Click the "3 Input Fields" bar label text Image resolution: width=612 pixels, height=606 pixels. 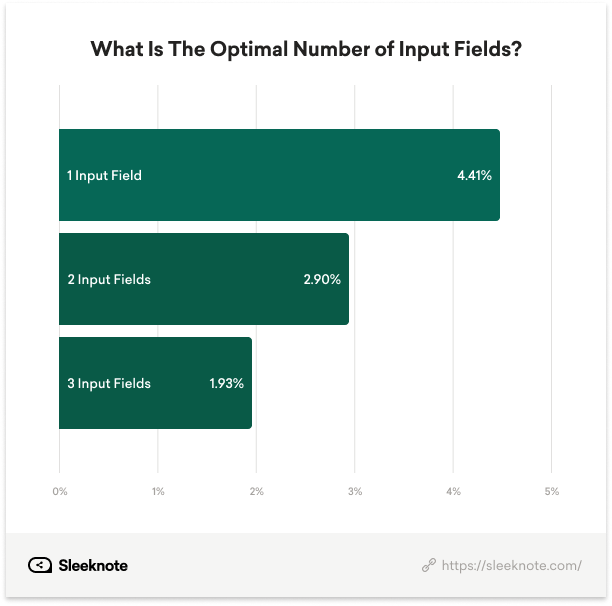coord(109,384)
